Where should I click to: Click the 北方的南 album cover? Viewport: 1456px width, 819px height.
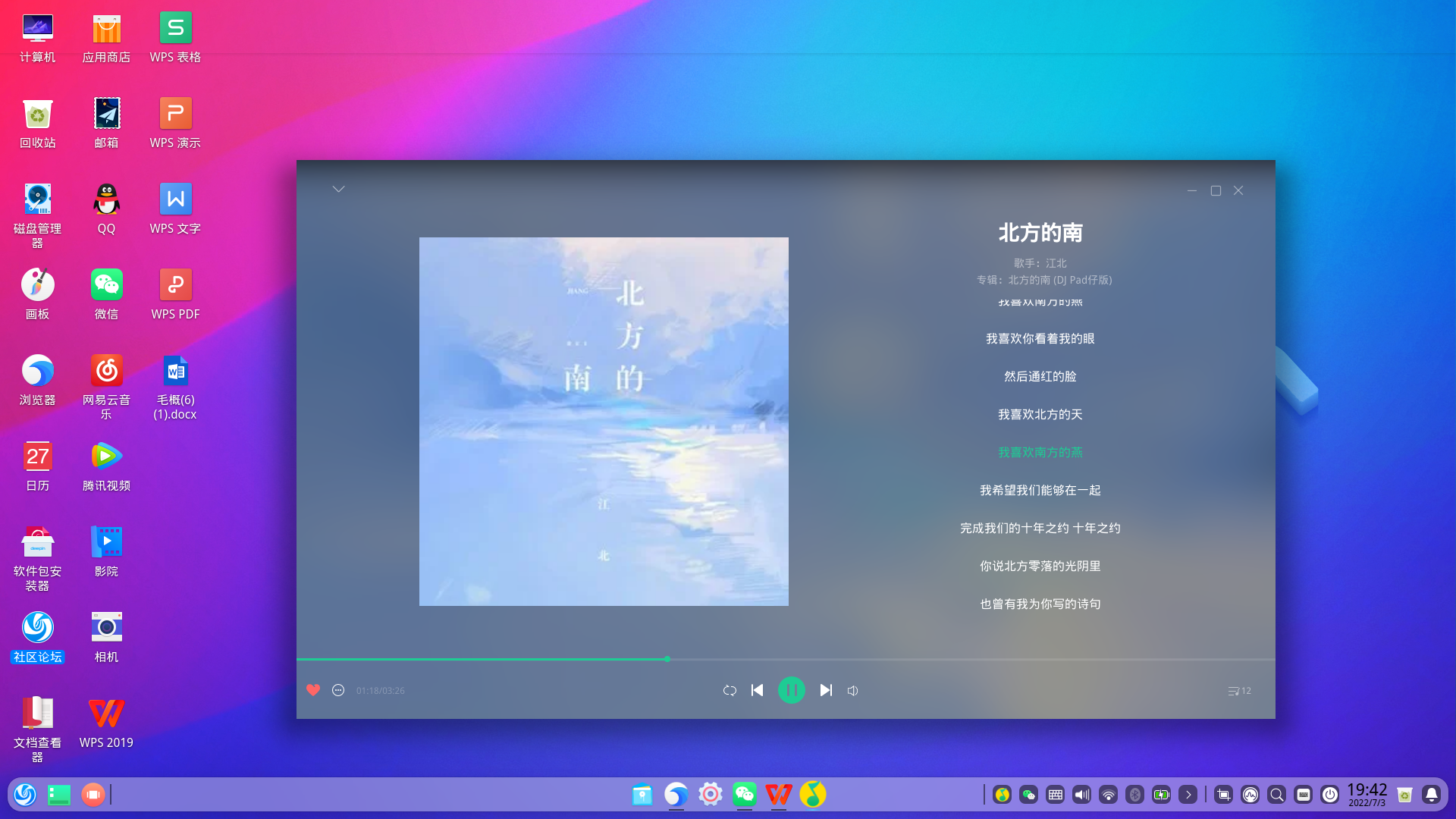pyautogui.click(x=603, y=421)
